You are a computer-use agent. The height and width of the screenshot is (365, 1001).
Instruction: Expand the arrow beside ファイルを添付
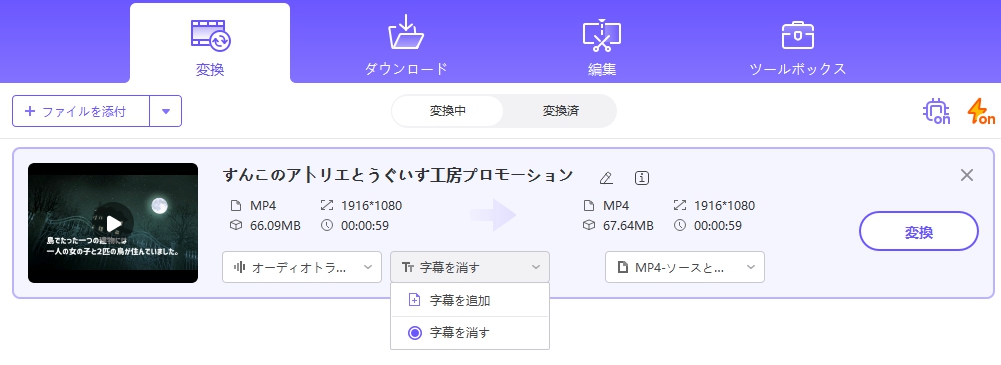pyautogui.click(x=166, y=111)
